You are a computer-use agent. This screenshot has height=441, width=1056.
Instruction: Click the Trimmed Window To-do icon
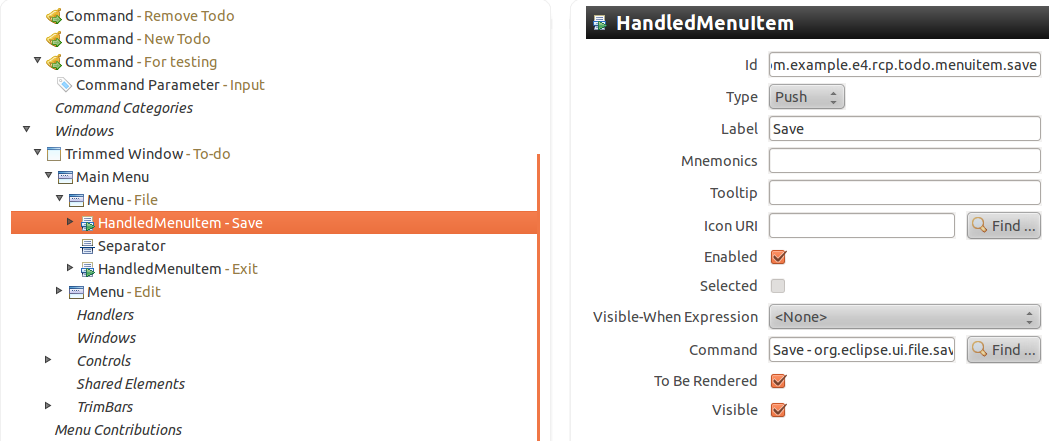click(54, 154)
